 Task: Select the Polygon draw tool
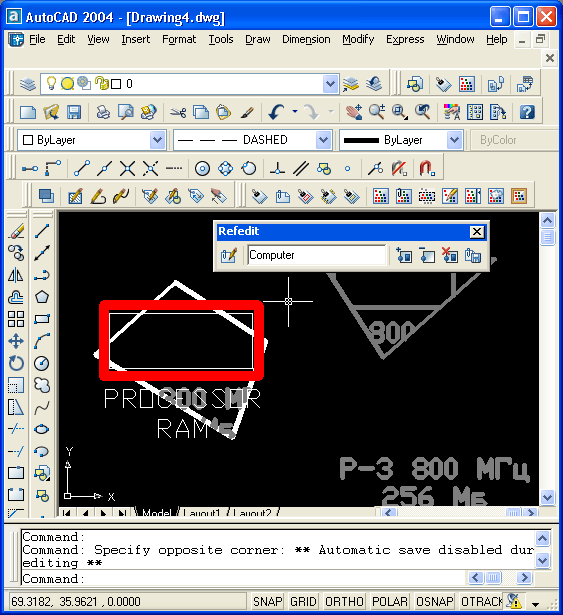point(42,297)
